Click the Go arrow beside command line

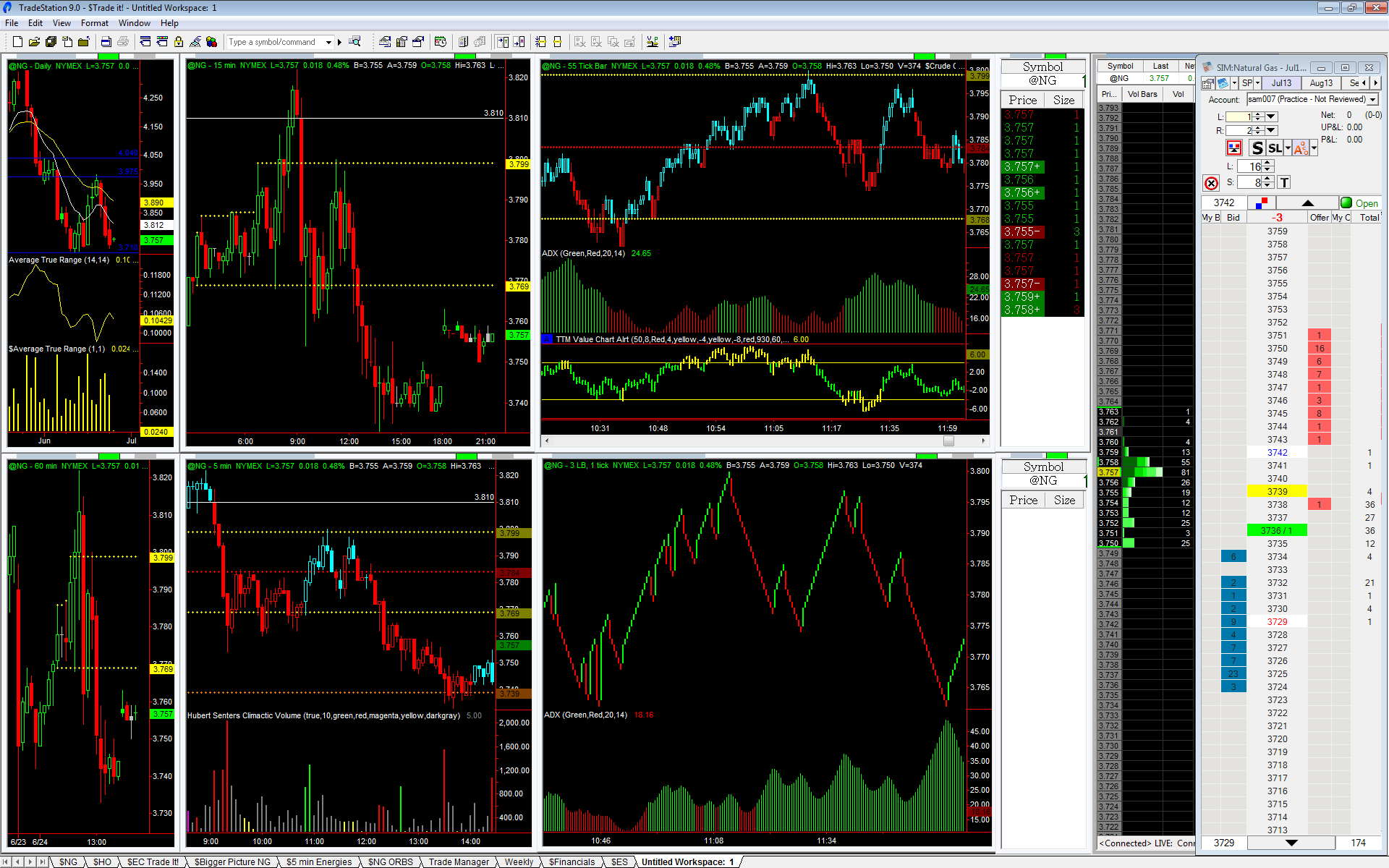(x=339, y=42)
